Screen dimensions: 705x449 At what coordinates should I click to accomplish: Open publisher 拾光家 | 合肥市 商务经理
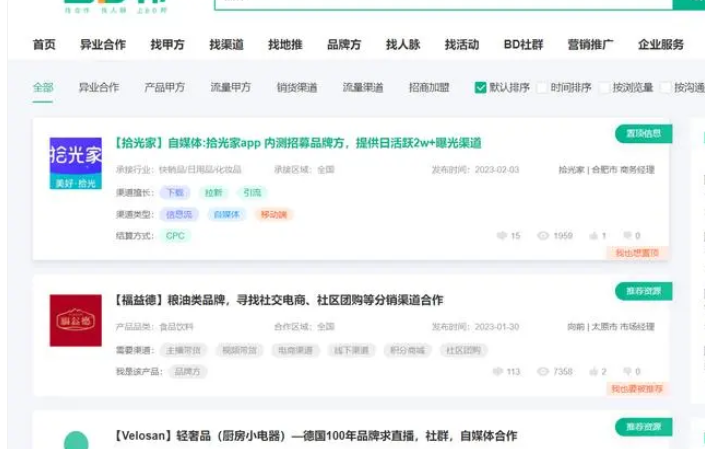pos(607,169)
